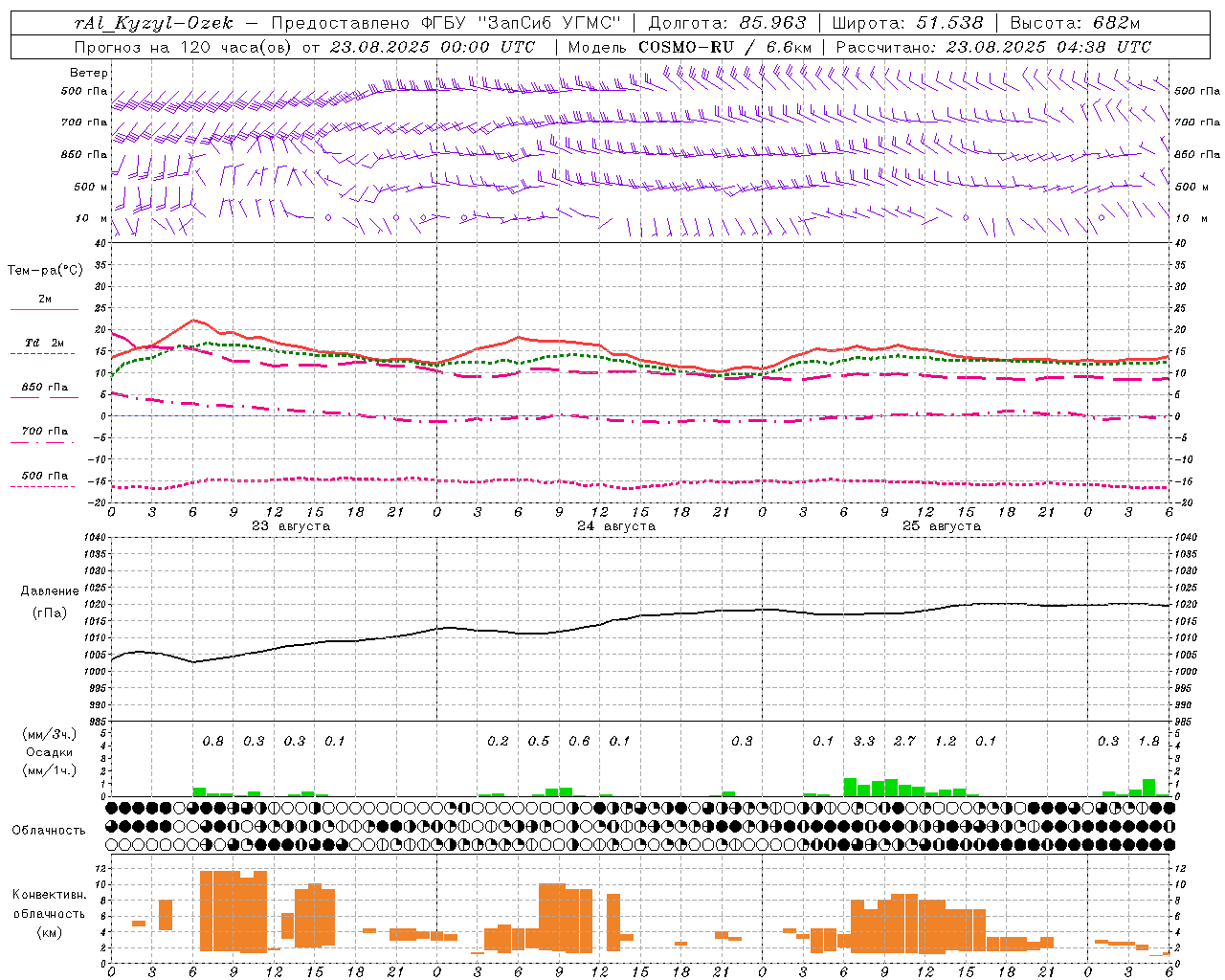
Task: Select the 3.3 precipitation value
Action: click(864, 742)
